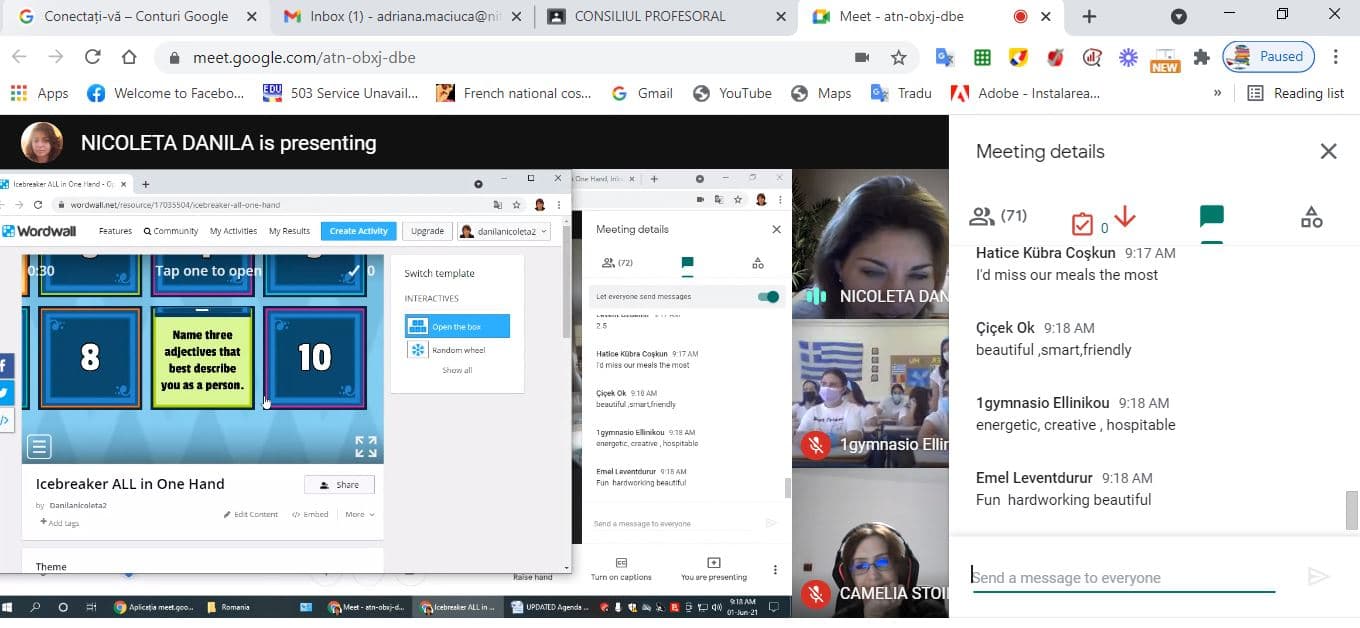Viewport: 1360px width, 628px height.
Task: Click the send message arrow icon
Action: tap(1319, 577)
